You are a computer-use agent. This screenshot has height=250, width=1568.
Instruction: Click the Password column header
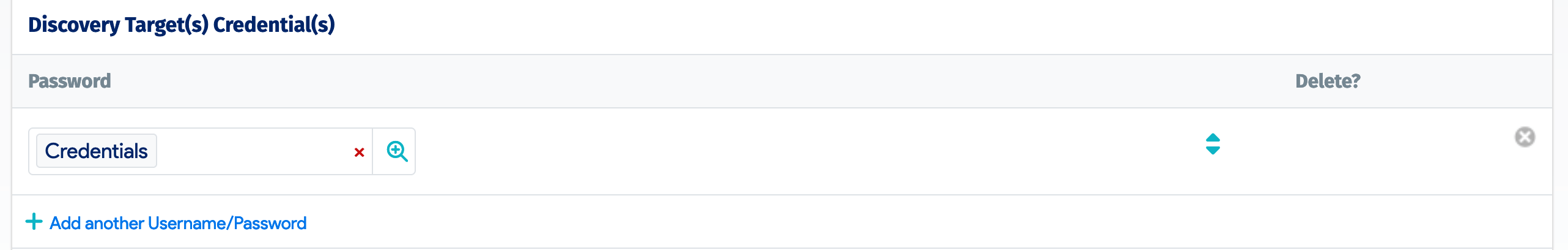[x=70, y=81]
